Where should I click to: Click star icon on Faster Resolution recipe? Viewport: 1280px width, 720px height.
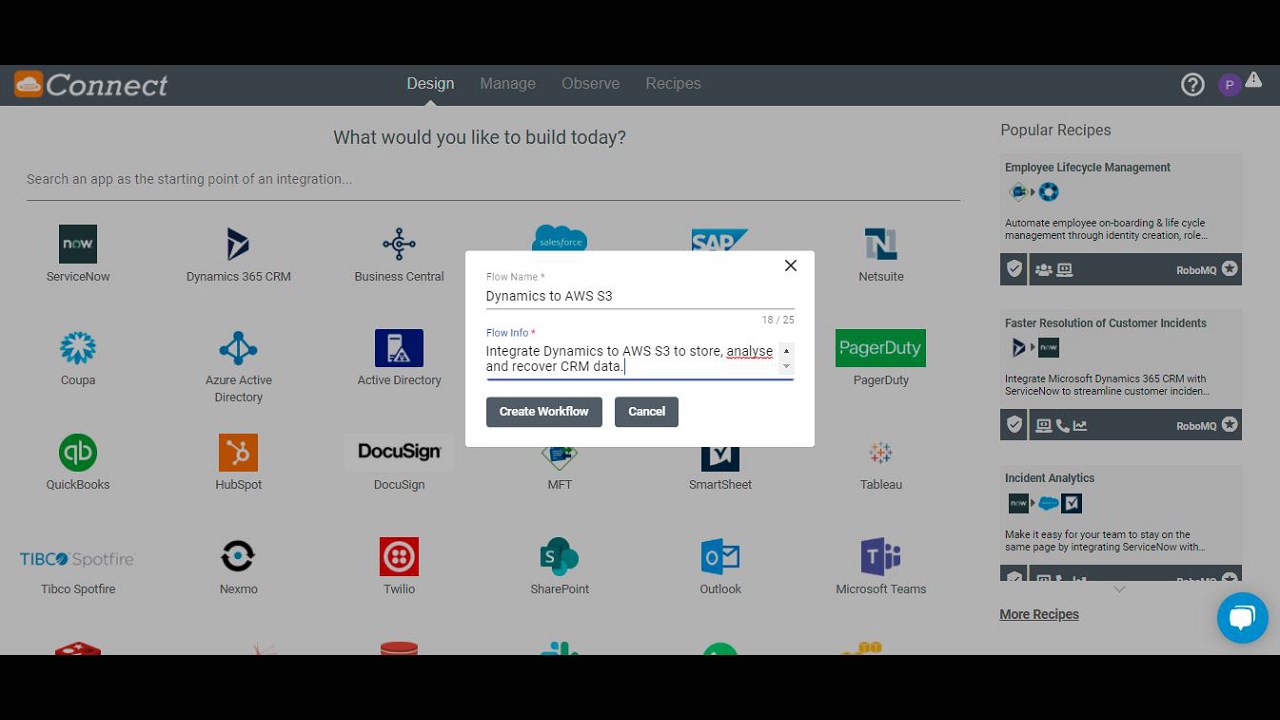tap(1229, 425)
